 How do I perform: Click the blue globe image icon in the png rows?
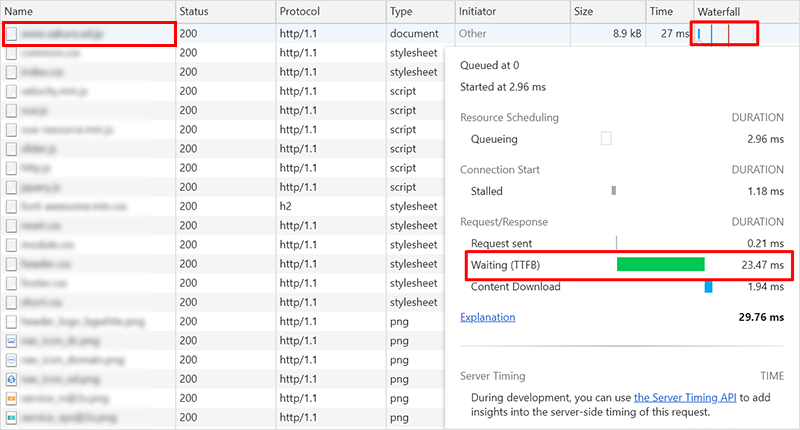12,379
